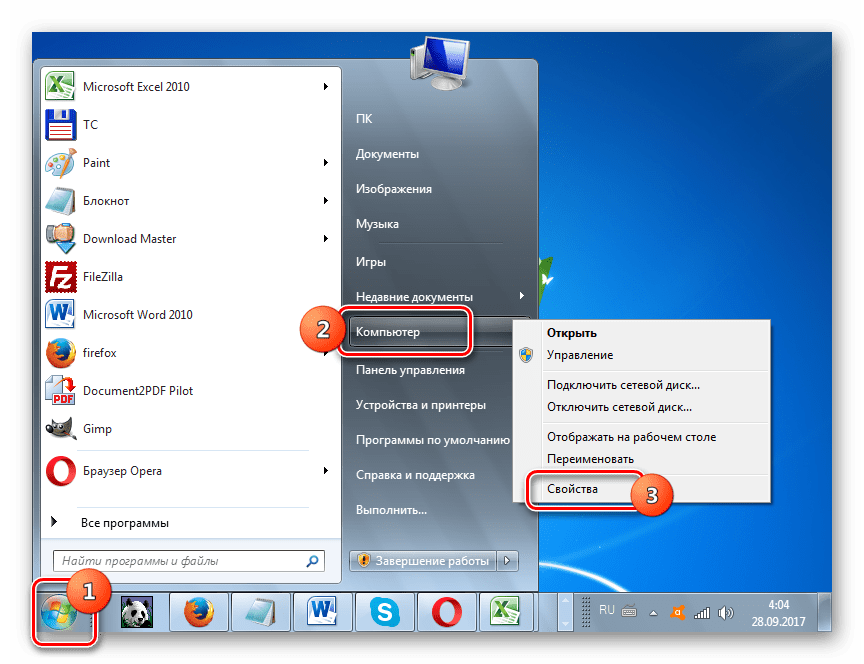Open the ПК user folder link
This screenshot has height=664, width=864.
[x=364, y=118]
